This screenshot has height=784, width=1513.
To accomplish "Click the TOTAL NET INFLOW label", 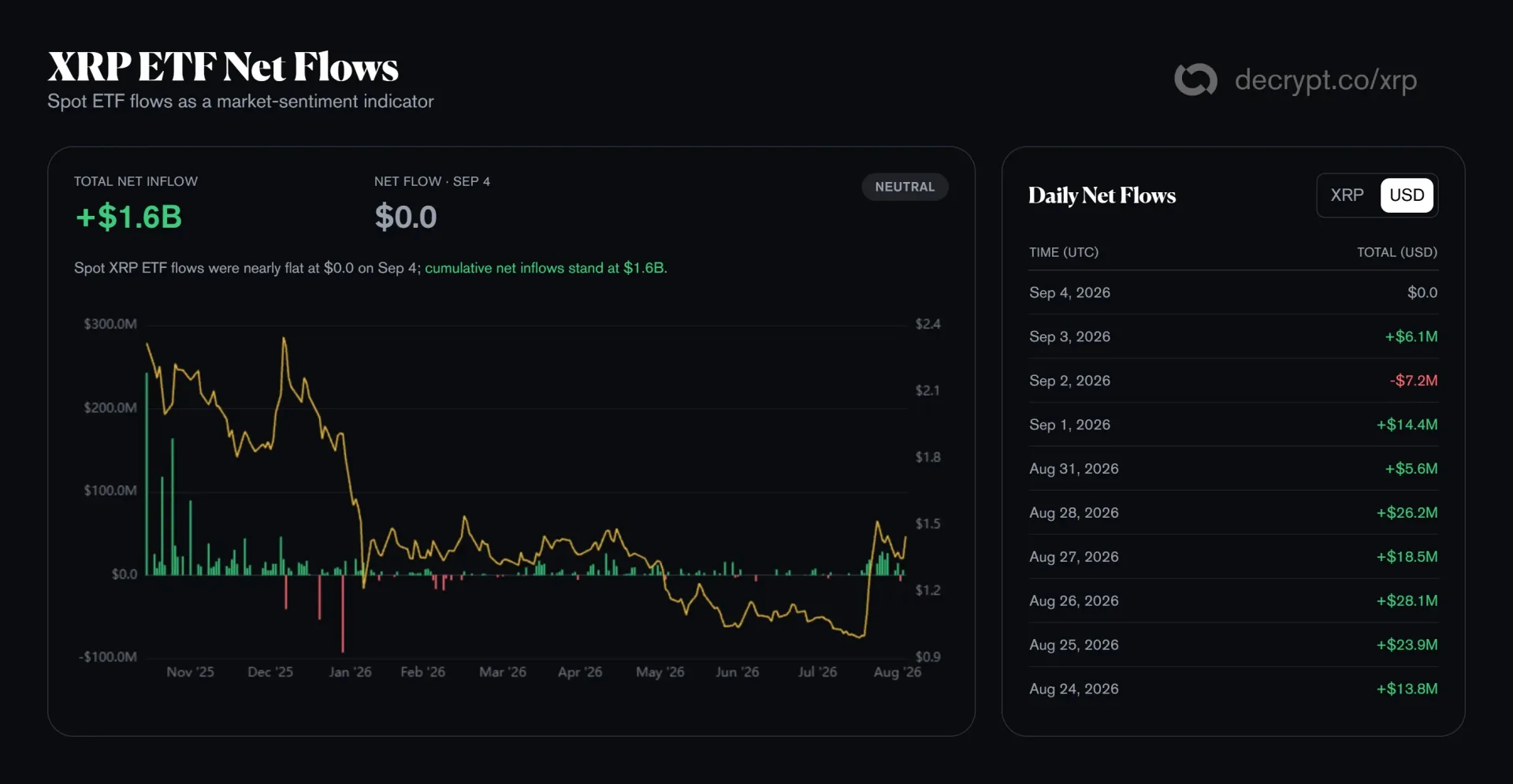I will (x=136, y=181).
